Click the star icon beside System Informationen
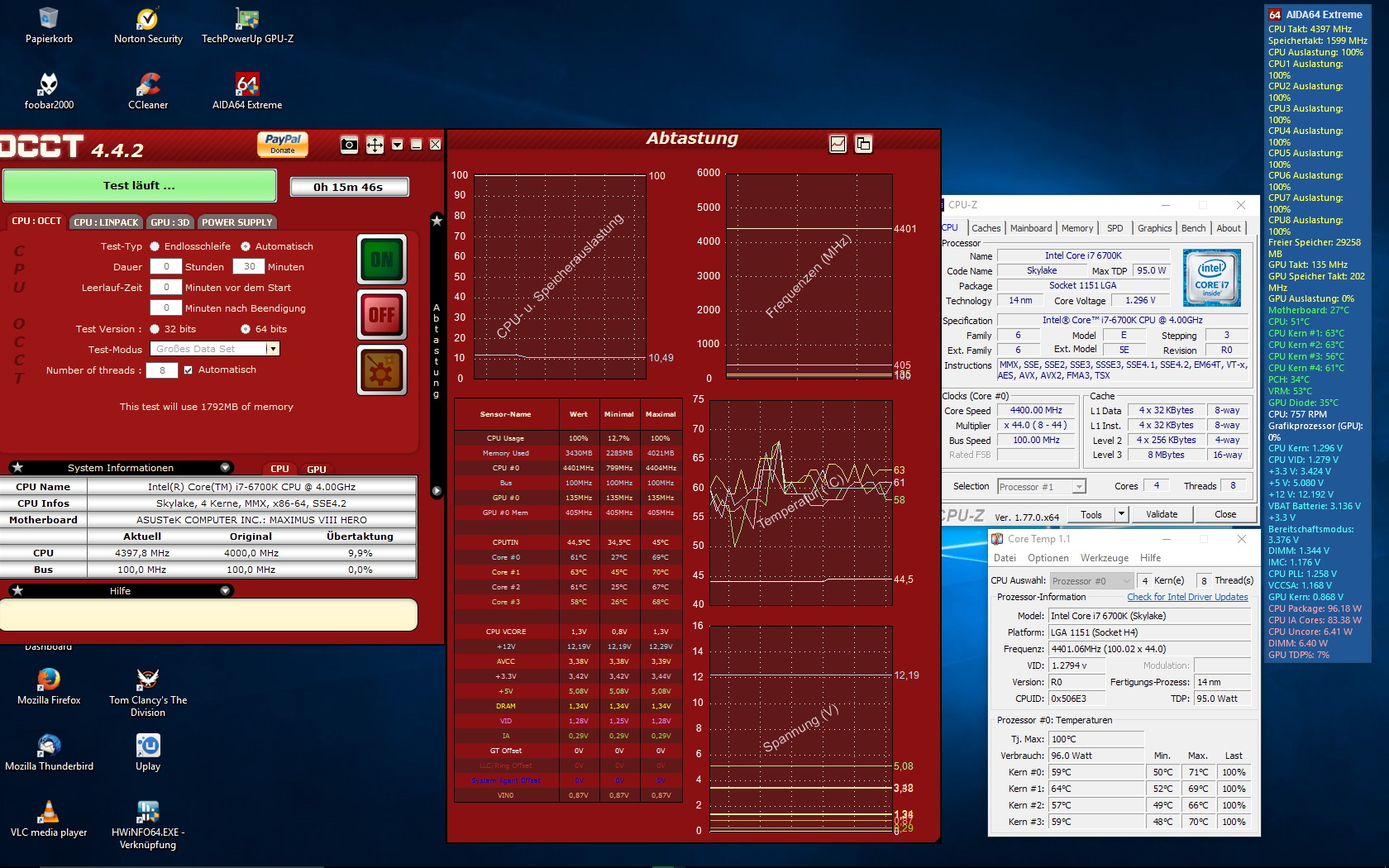1389x868 pixels. [17, 467]
